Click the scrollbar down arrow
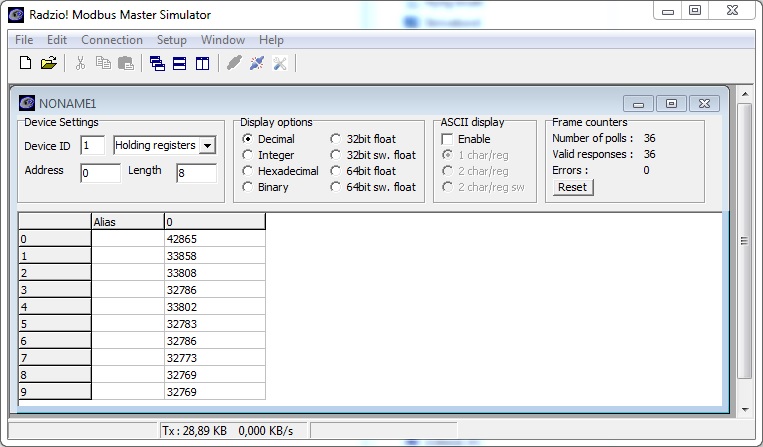763x447 pixels. coord(745,410)
